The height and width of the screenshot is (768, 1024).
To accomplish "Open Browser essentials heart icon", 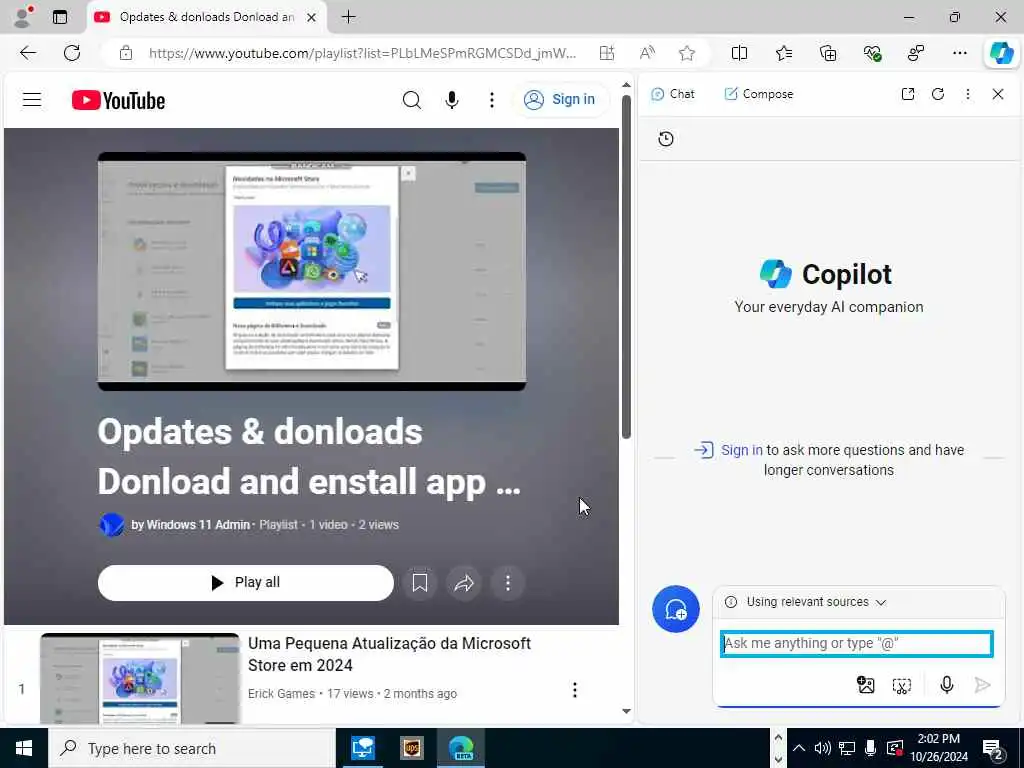I will click(x=872, y=53).
